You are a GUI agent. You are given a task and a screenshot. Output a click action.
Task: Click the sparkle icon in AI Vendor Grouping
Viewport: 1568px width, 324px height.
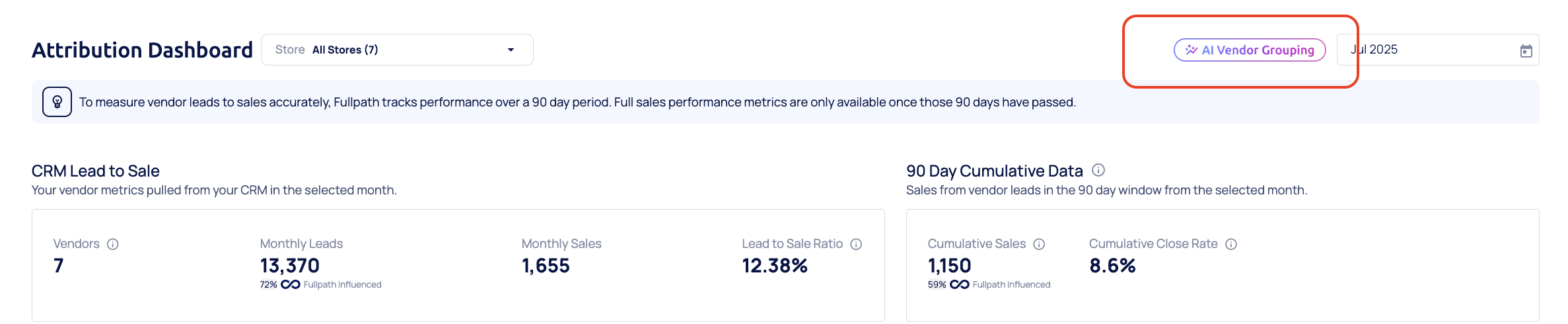tap(1192, 50)
